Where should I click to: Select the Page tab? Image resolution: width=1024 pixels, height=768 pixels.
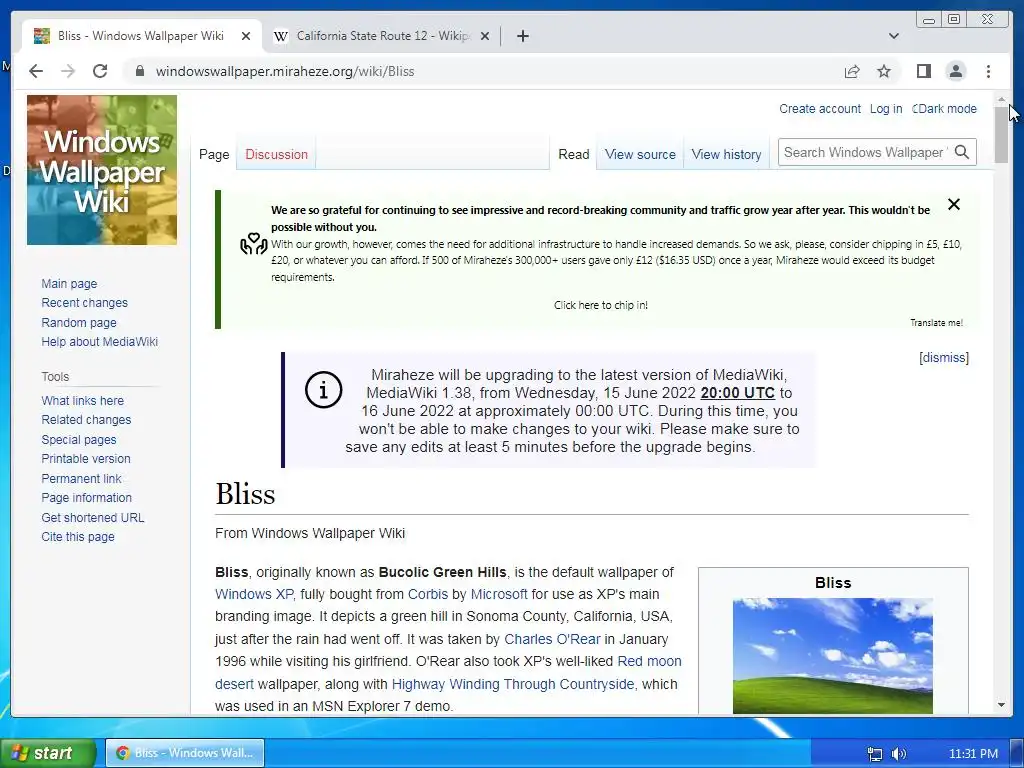(214, 155)
